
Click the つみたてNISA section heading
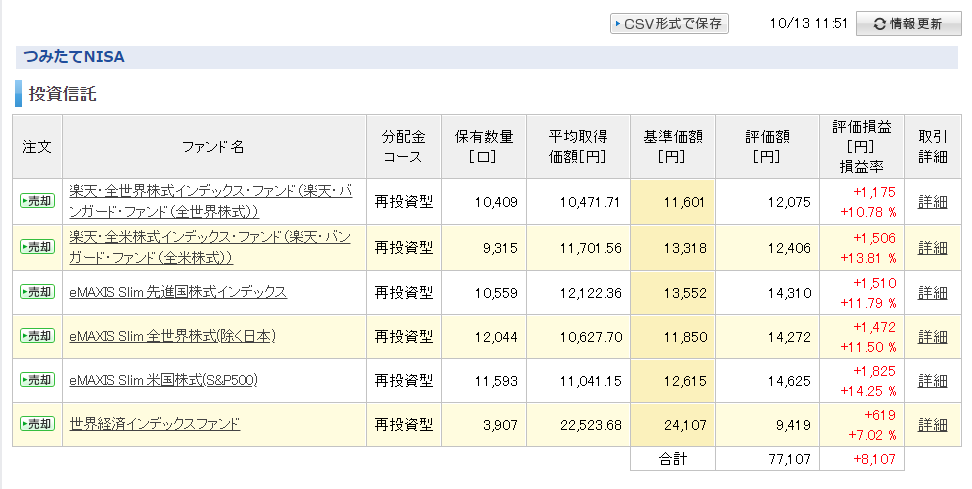coord(74,57)
